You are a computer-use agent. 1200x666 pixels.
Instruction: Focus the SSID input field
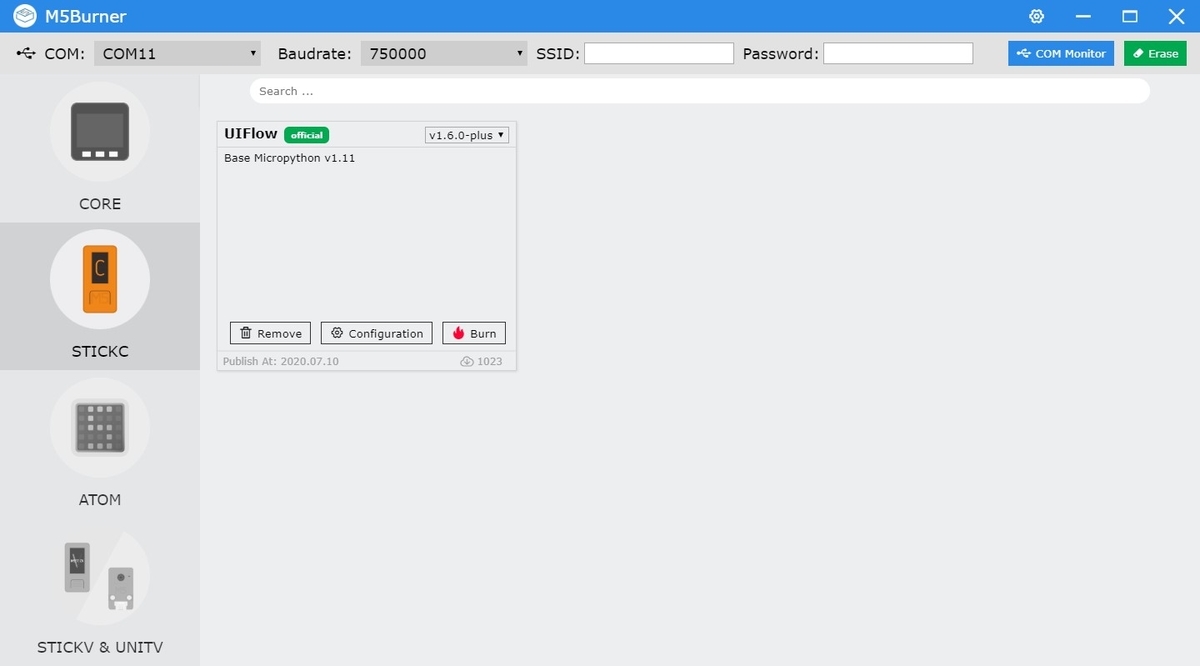(659, 53)
